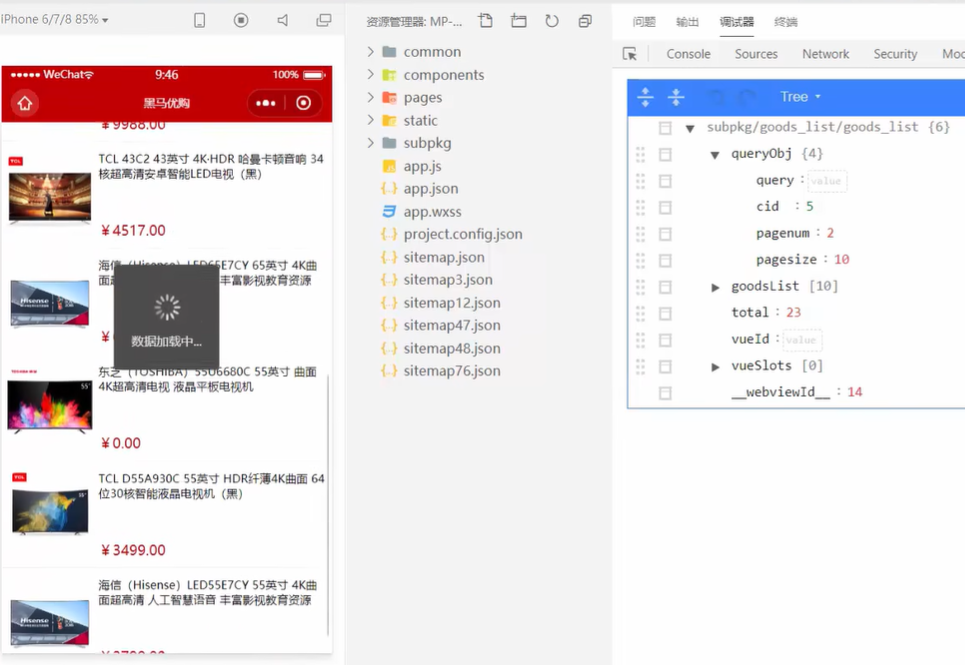Image resolution: width=965 pixels, height=665 pixels.
Task: Click expand all nodes icon in Tree toolbar
Action: (x=645, y=97)
